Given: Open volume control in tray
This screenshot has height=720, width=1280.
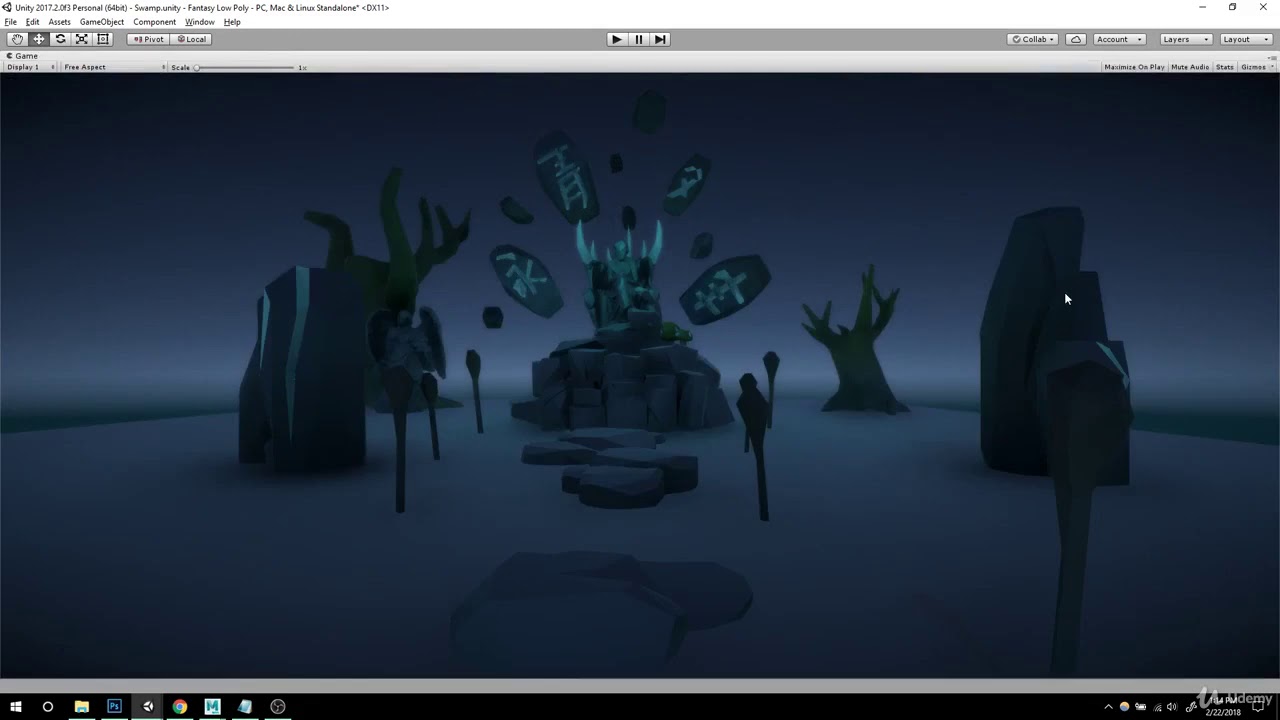Looking at the screenshot, I should point(1172,707).
